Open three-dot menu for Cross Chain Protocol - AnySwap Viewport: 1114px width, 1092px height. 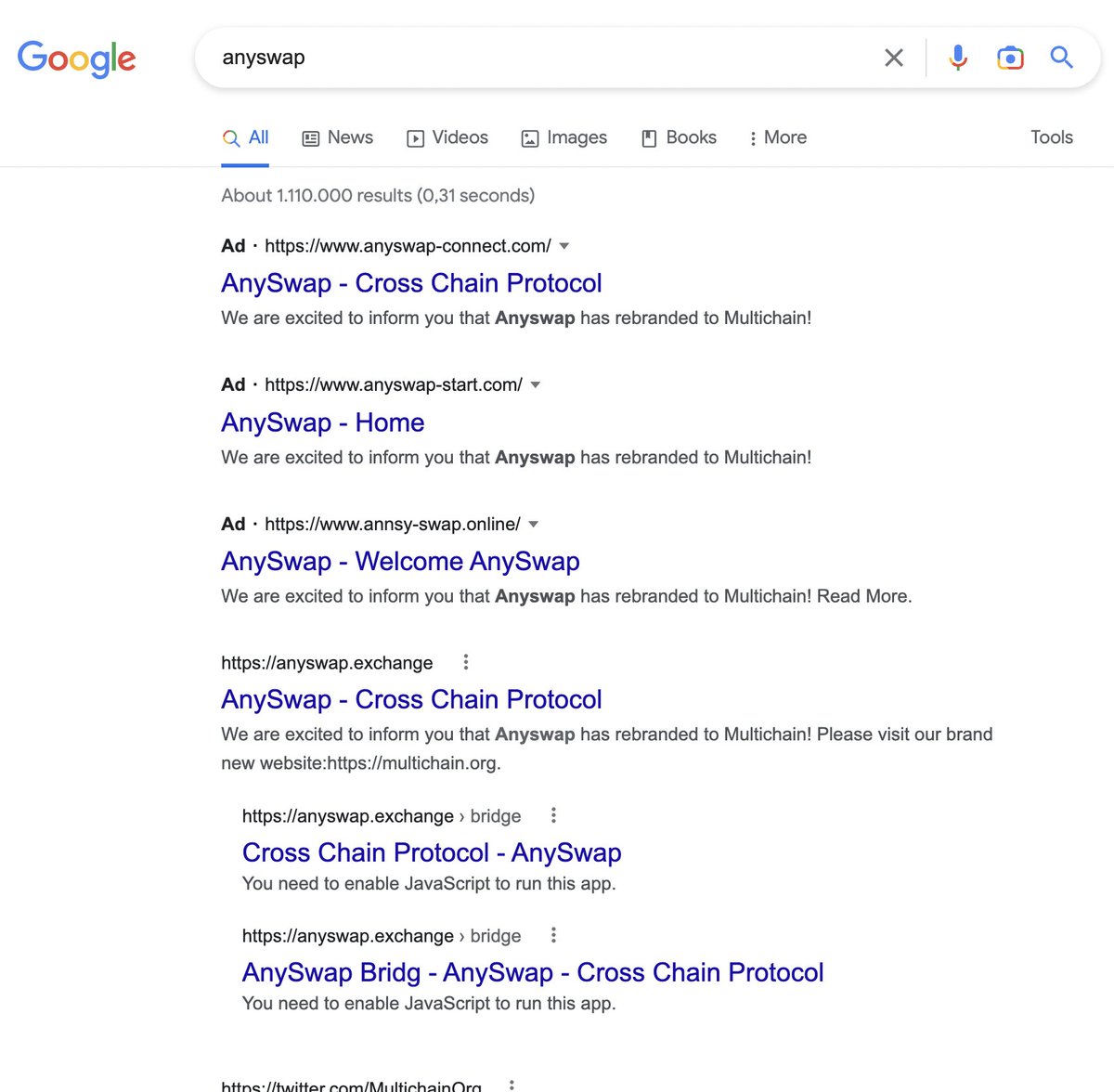pos(553,815)
